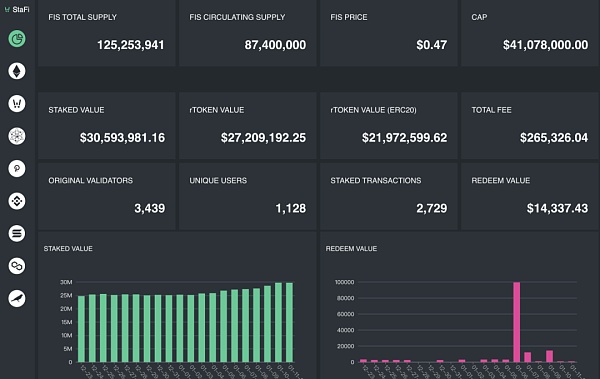
Task: Select the Cosmos atom icon in sidebar
Action: pyautogui.click(x=17, y=136)
